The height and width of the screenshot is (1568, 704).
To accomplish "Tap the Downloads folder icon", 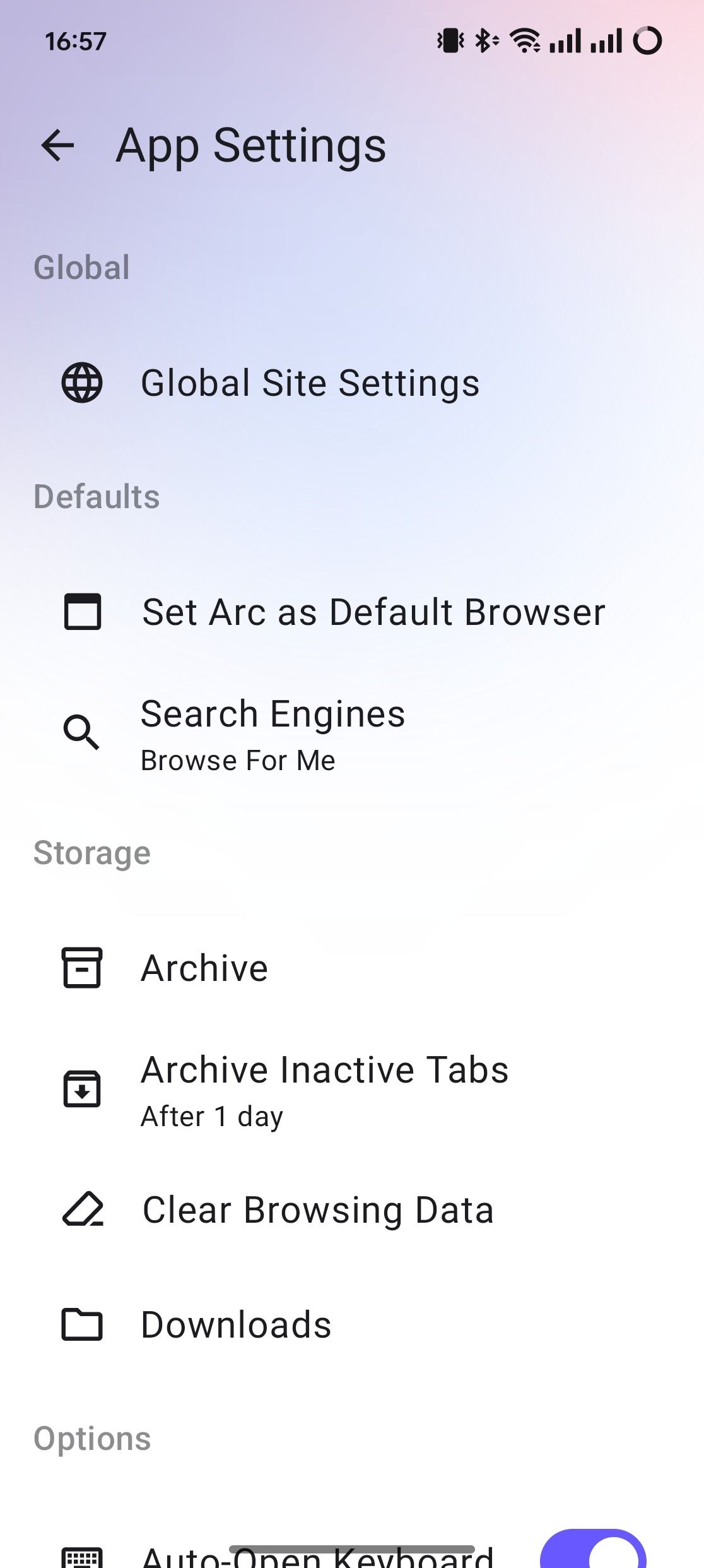I will pos(82,1324).
